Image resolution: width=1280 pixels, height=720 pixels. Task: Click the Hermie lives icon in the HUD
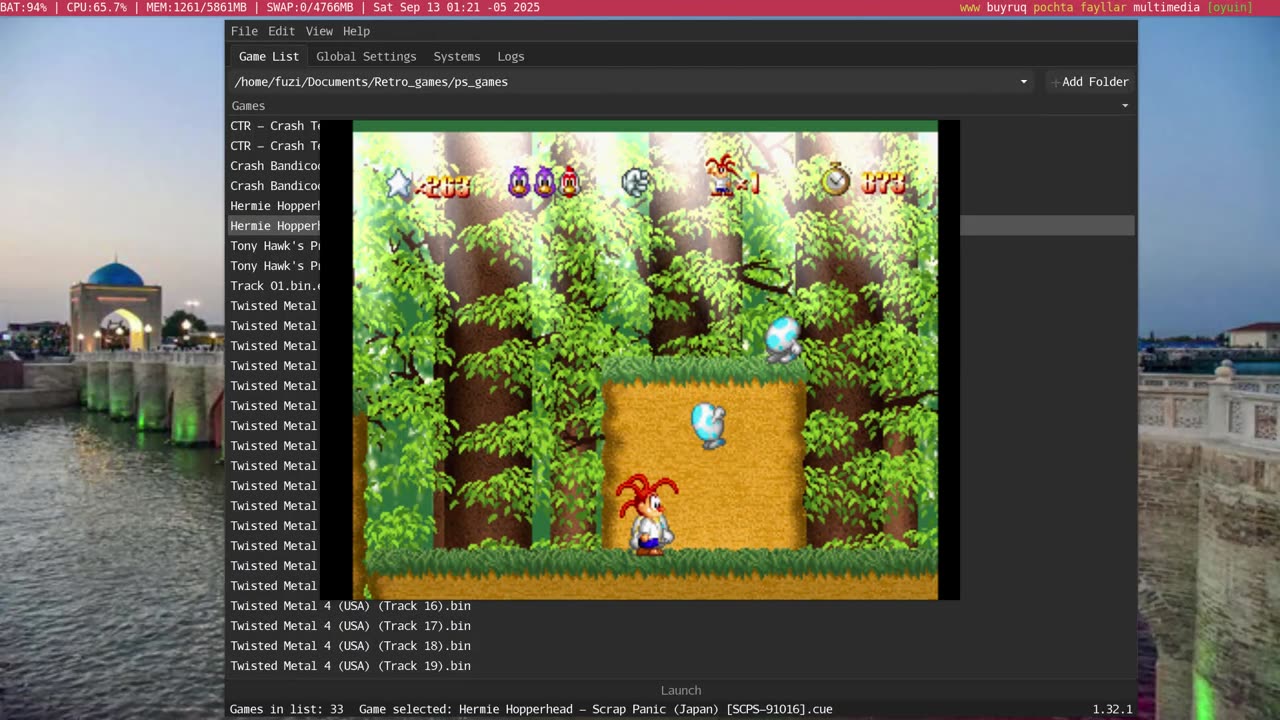pos(721,175)
